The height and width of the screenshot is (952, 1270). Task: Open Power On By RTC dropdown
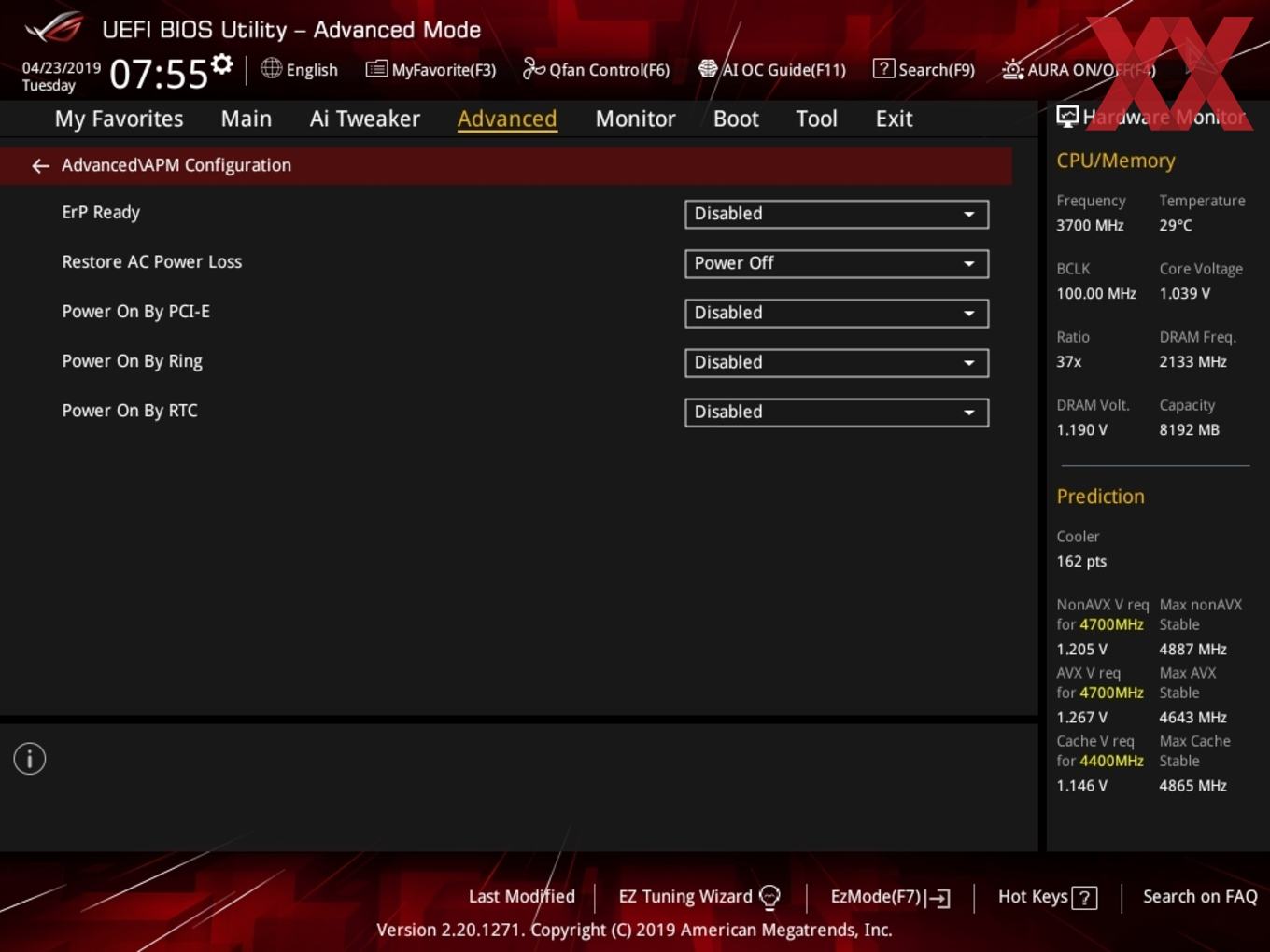coord(837,412)
